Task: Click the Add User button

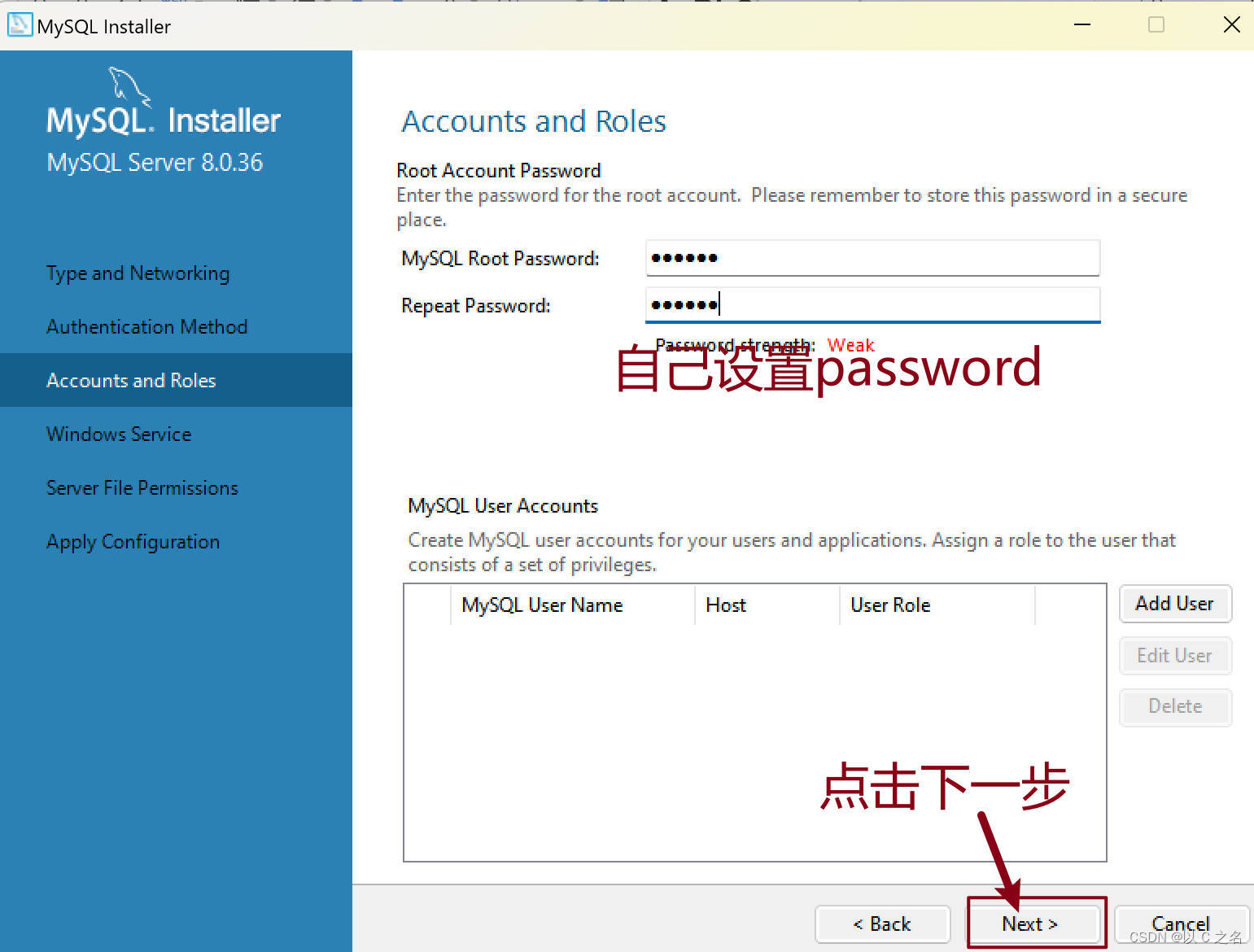Action: coord(1175,604)
